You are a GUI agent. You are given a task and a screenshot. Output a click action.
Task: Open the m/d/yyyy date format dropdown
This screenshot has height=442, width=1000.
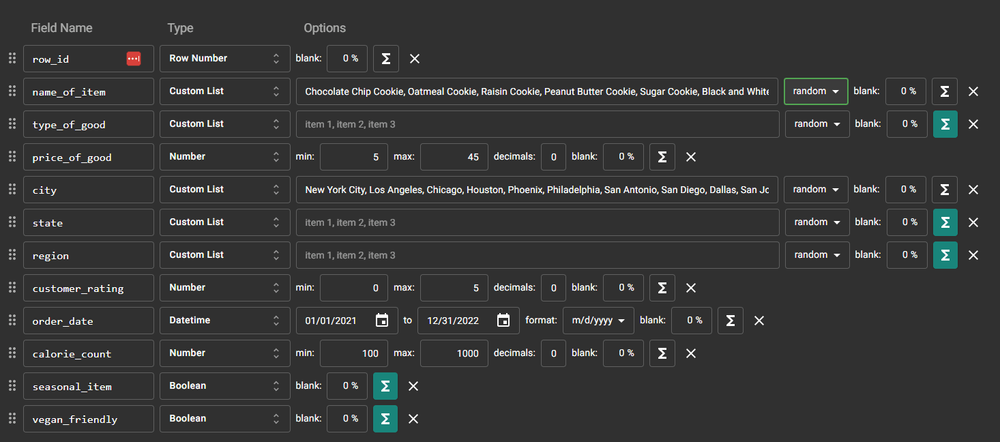(598, 320)
